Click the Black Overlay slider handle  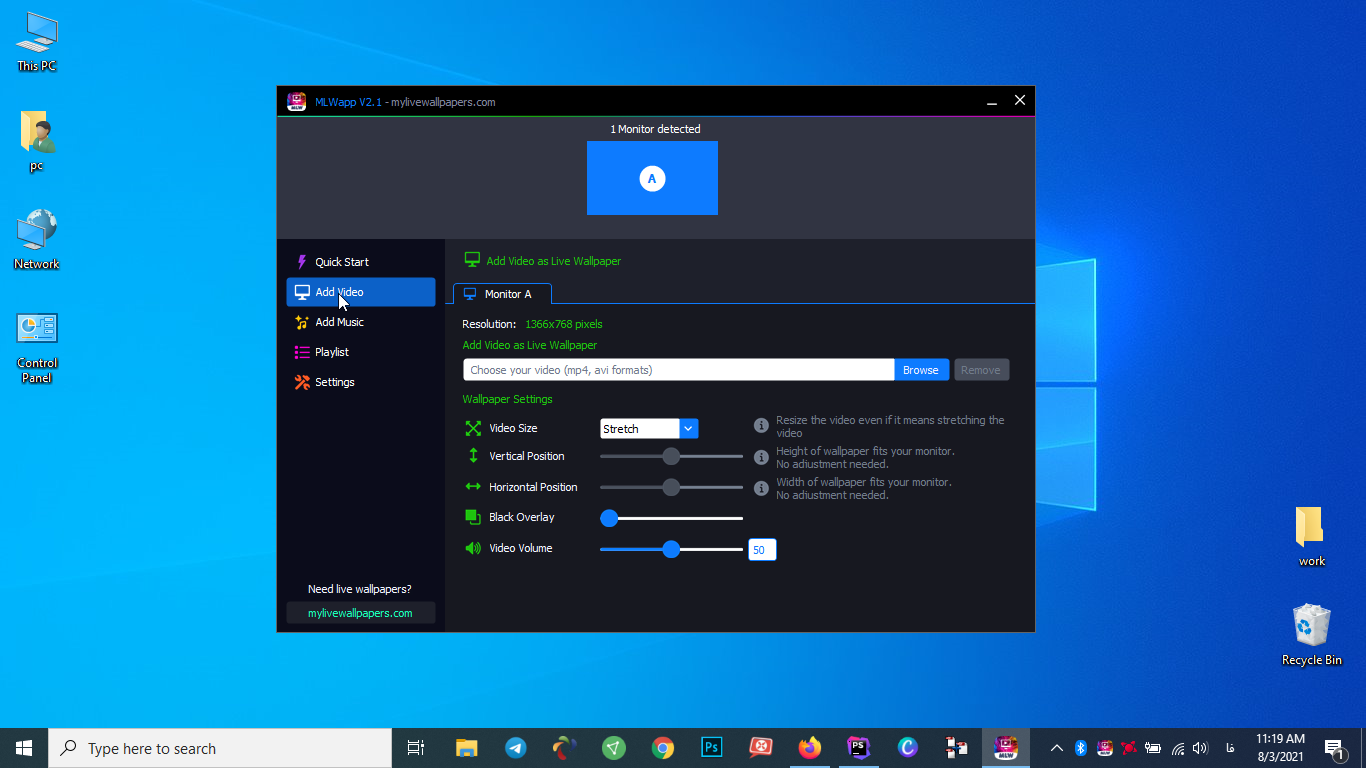point(609,518)
